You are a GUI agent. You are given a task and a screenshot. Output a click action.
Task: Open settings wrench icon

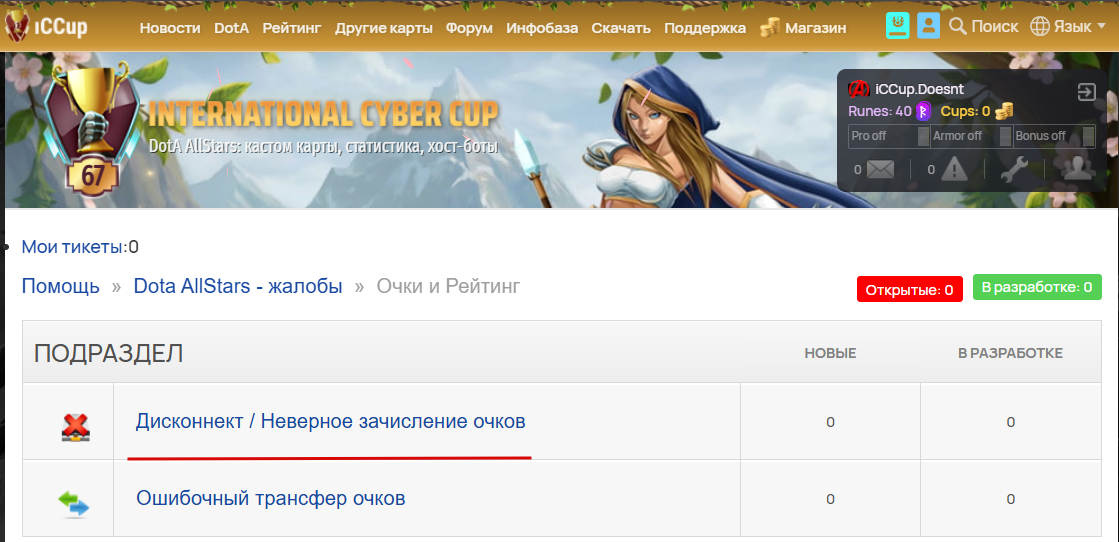(x=1013, y=170)
